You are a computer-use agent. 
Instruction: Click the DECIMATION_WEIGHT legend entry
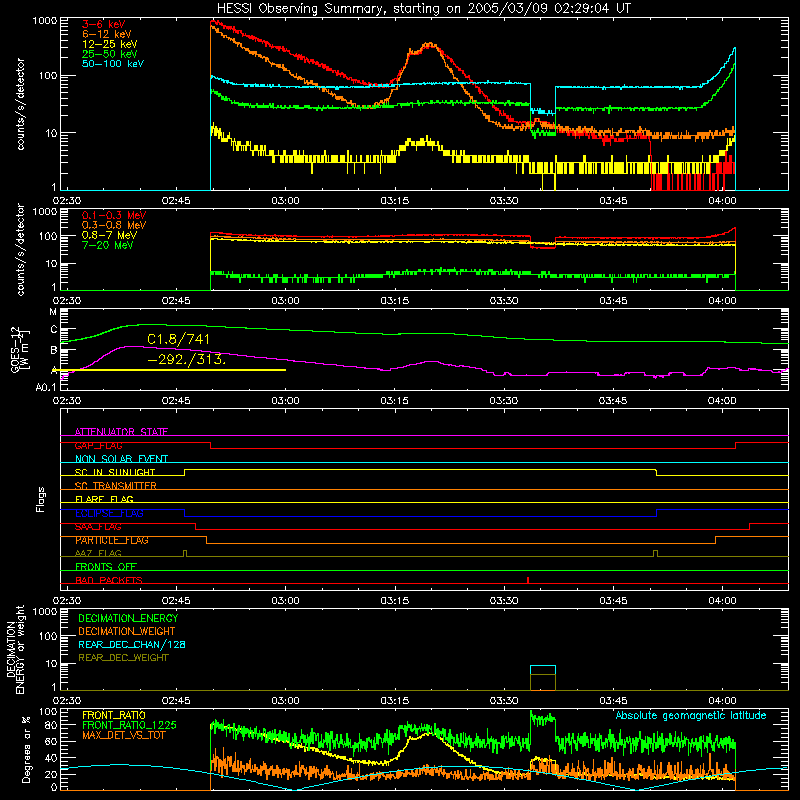tap(127, 631)
